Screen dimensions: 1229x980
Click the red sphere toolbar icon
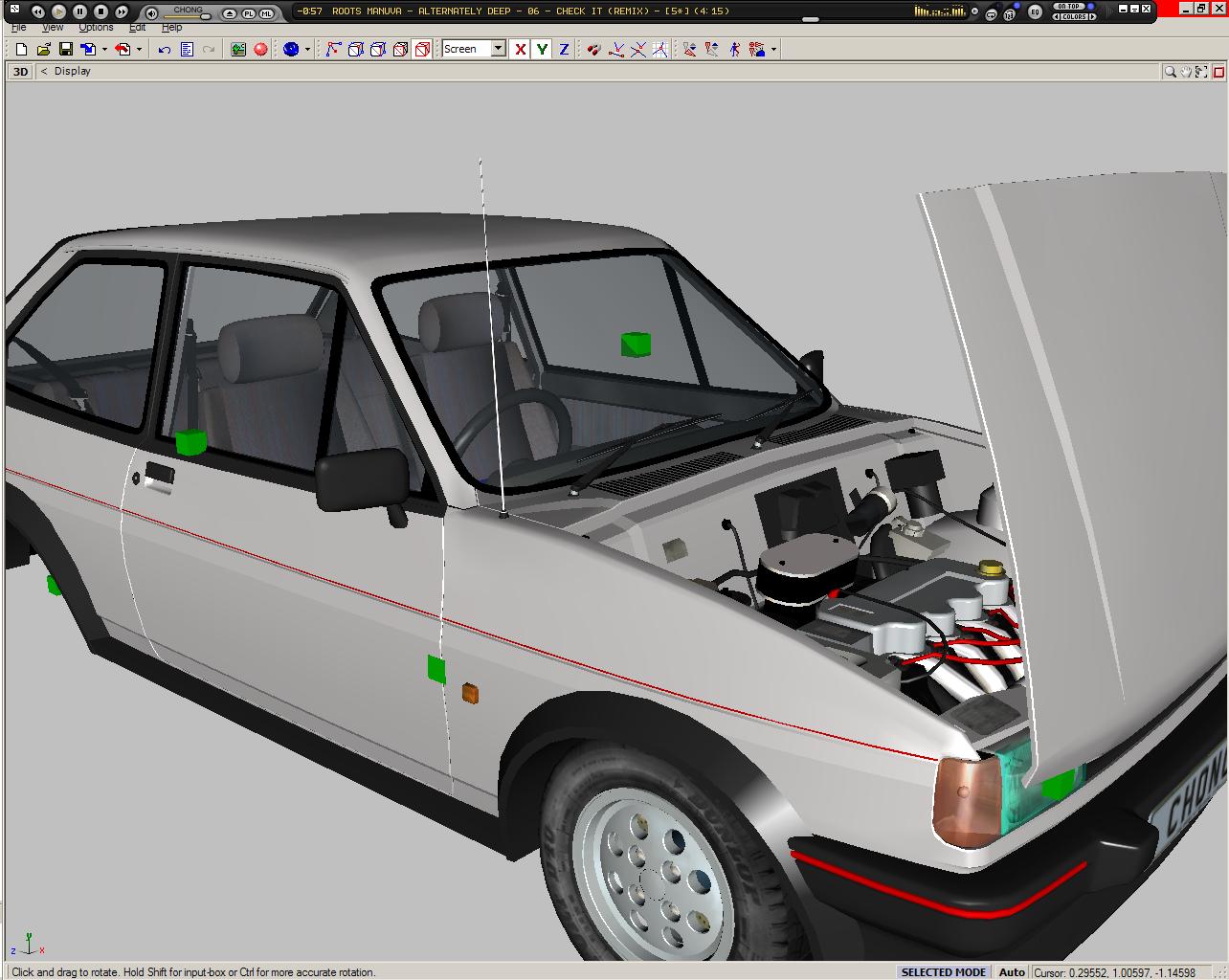[260, 49]
